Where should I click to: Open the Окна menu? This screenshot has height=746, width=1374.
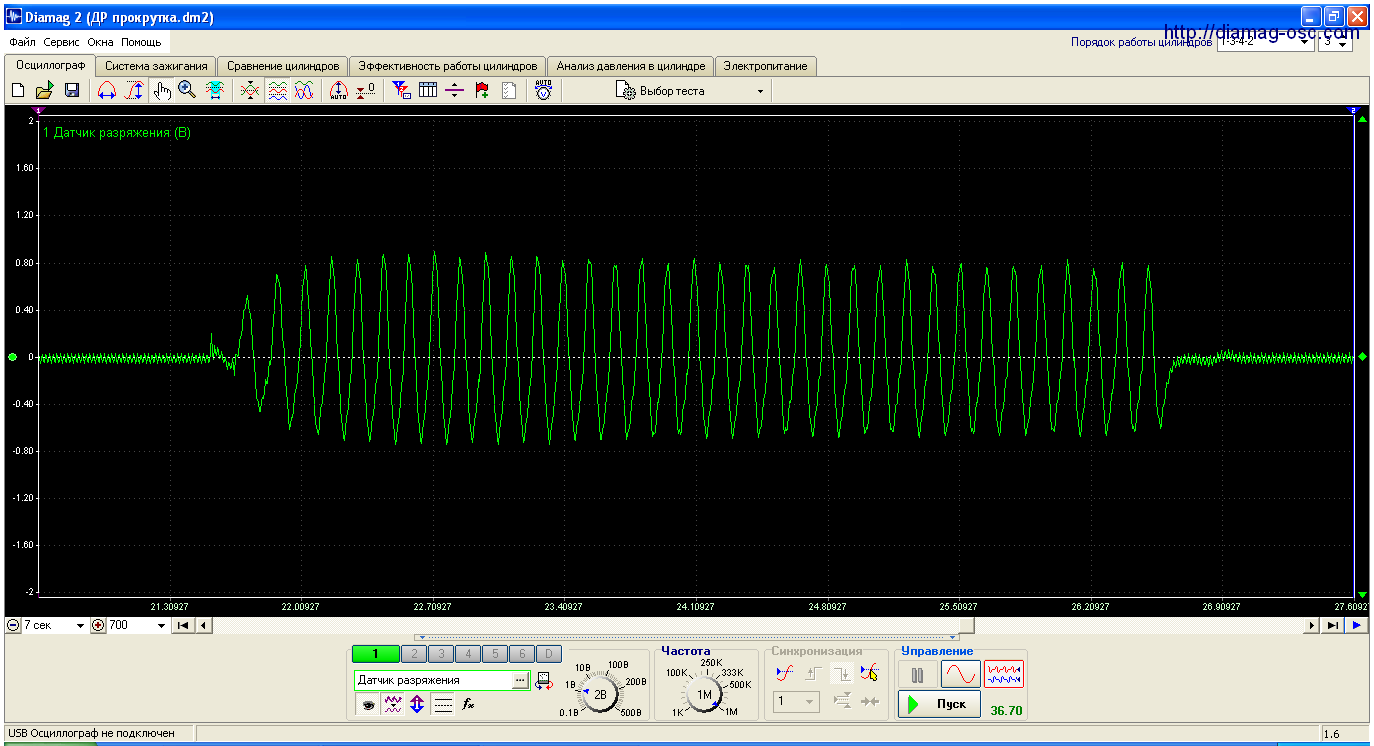[x=100, y=43]
